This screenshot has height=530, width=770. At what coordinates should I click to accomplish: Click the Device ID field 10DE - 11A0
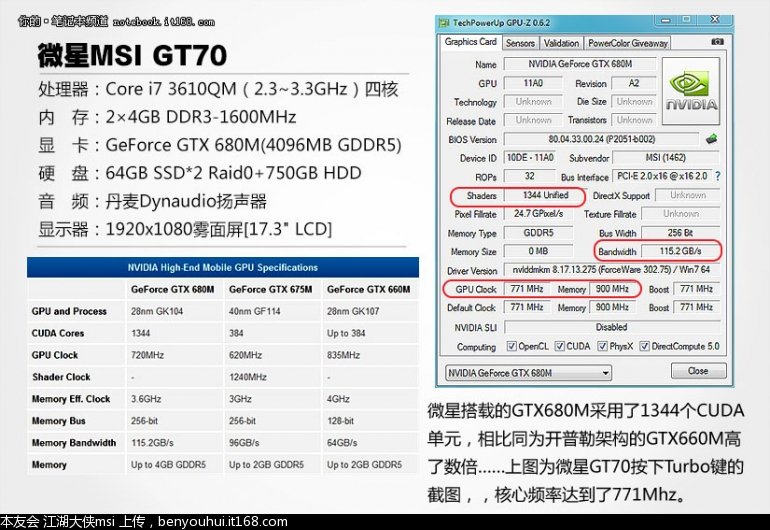pos(530,158)
